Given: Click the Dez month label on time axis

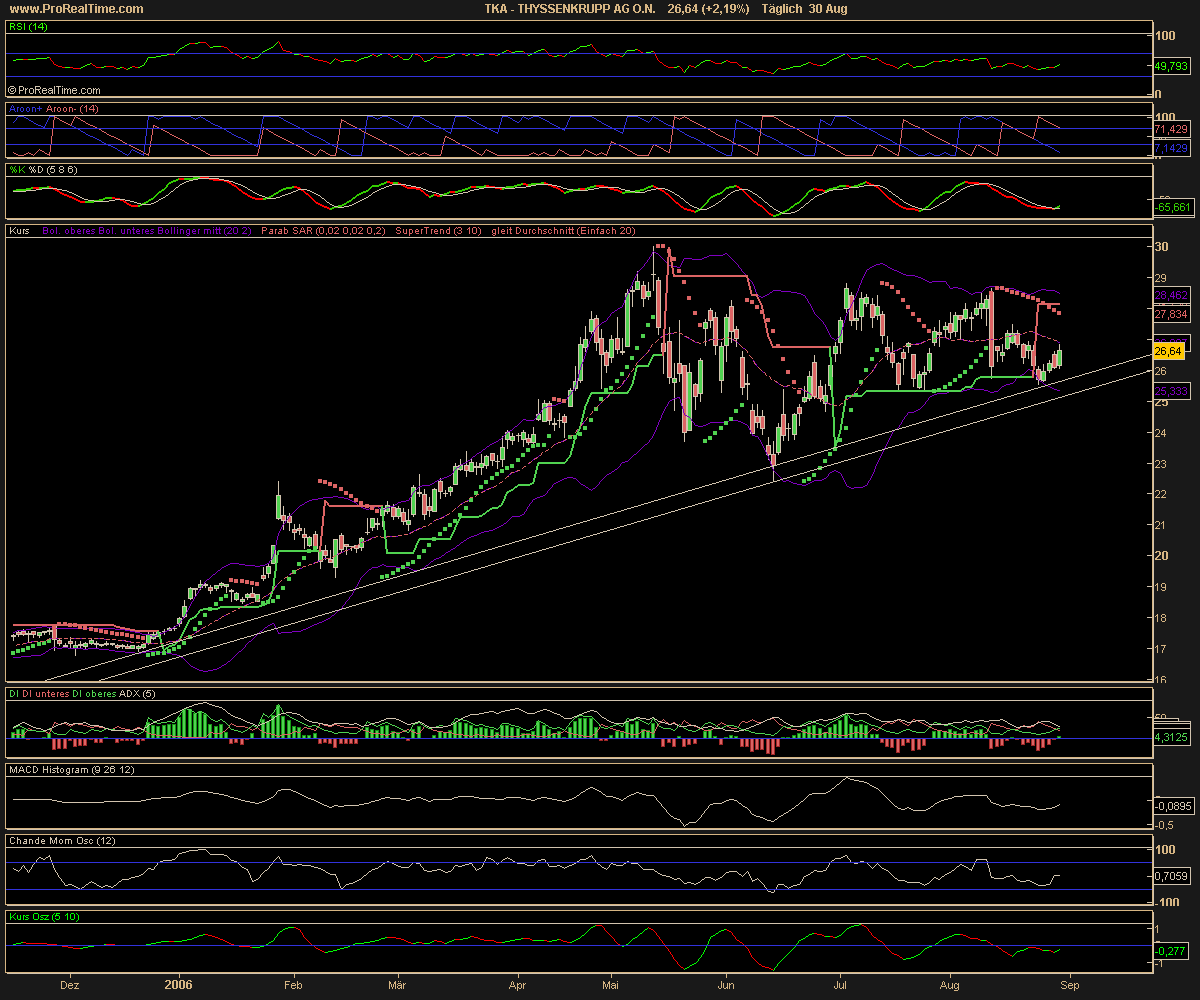Looking at the screenshot, I should [x=70, y=984].
